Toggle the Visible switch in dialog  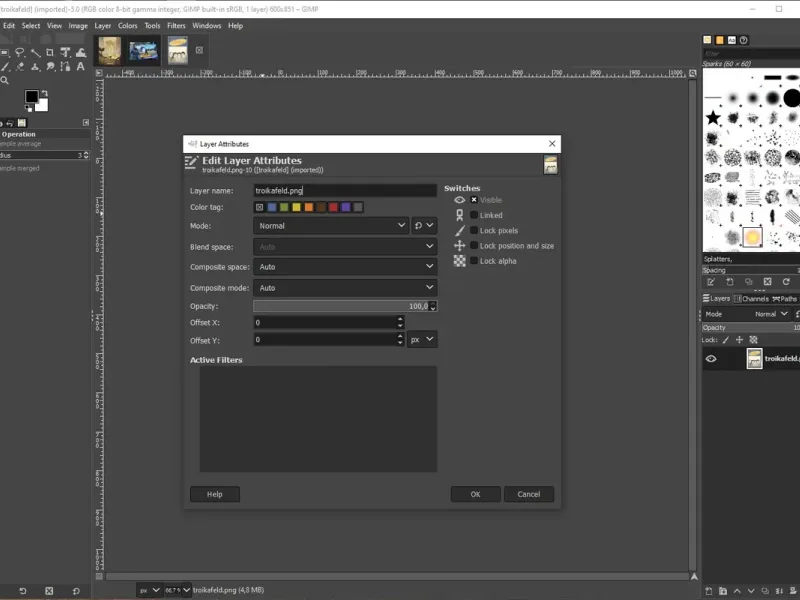(475, 200)
